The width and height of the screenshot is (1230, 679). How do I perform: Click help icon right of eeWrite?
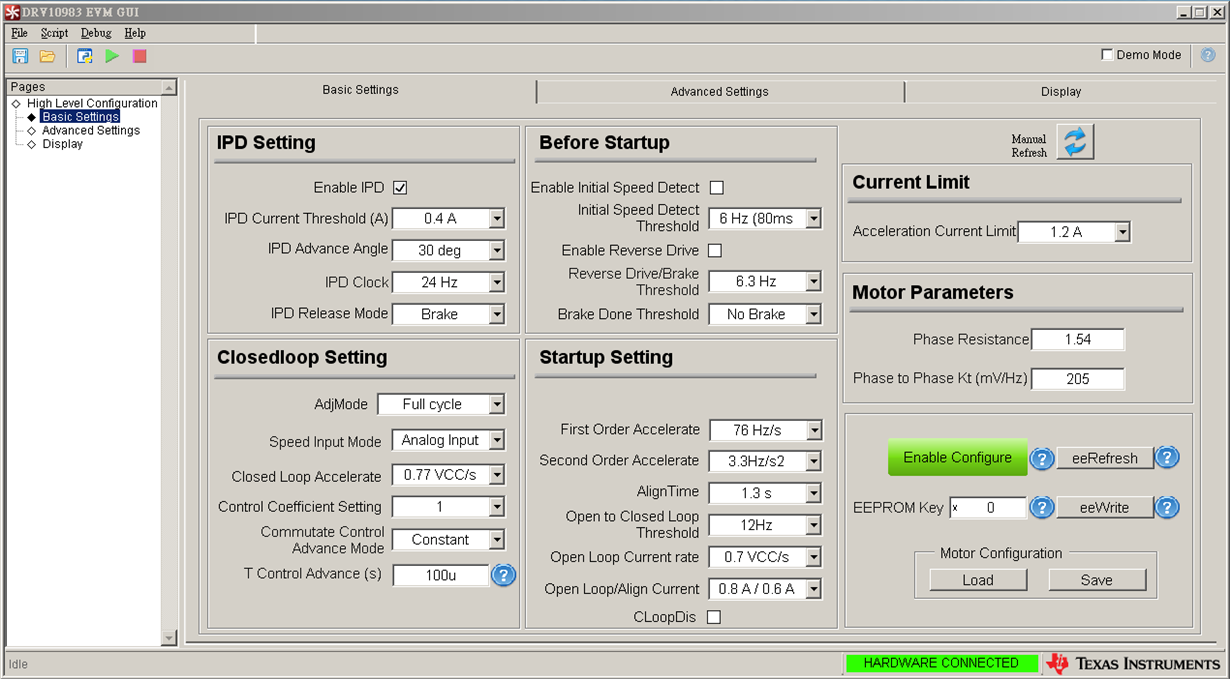point(1167,508)
